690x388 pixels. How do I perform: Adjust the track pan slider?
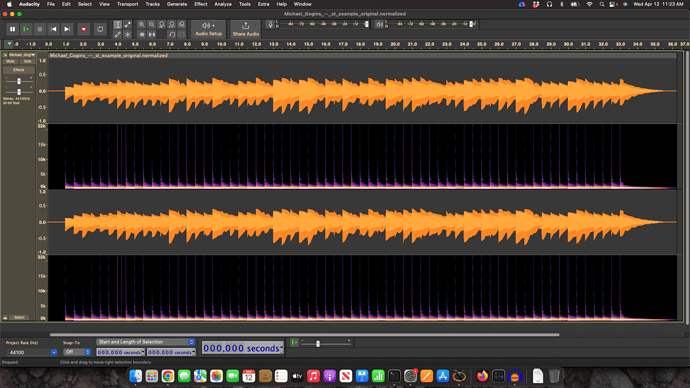[19, 92]
